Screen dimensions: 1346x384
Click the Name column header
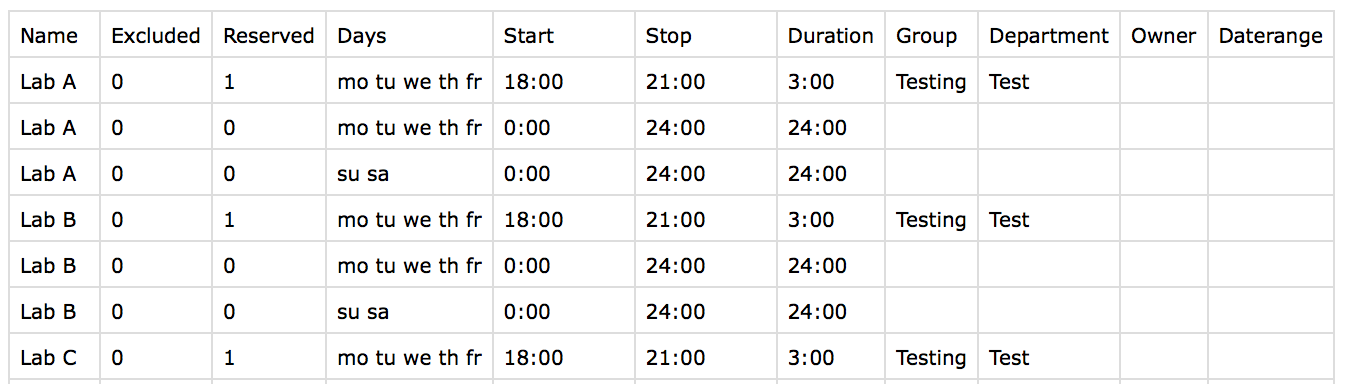pos(55,35)
